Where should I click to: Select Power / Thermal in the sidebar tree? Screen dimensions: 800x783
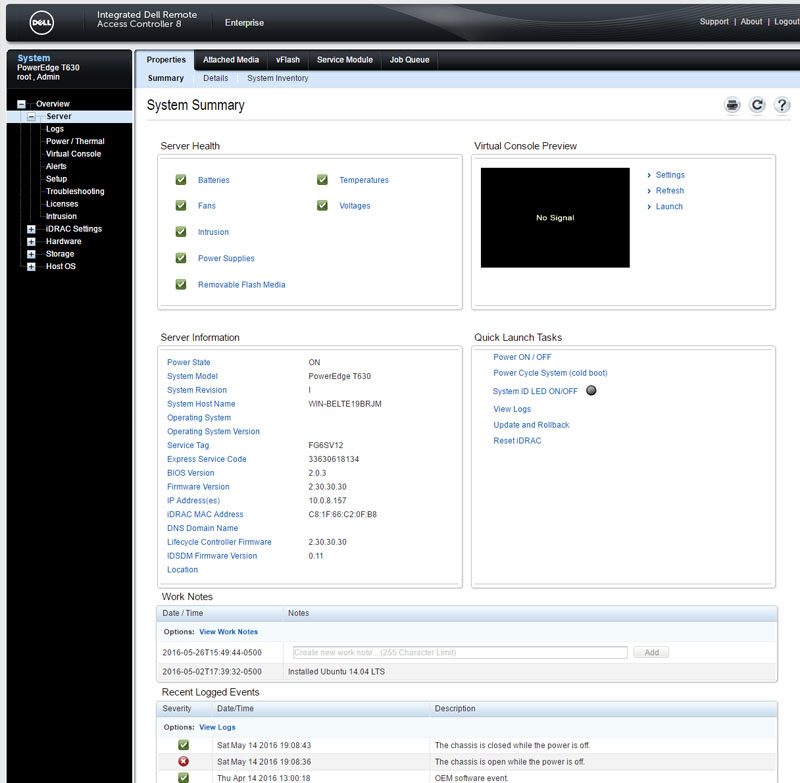tap(75, 141)
